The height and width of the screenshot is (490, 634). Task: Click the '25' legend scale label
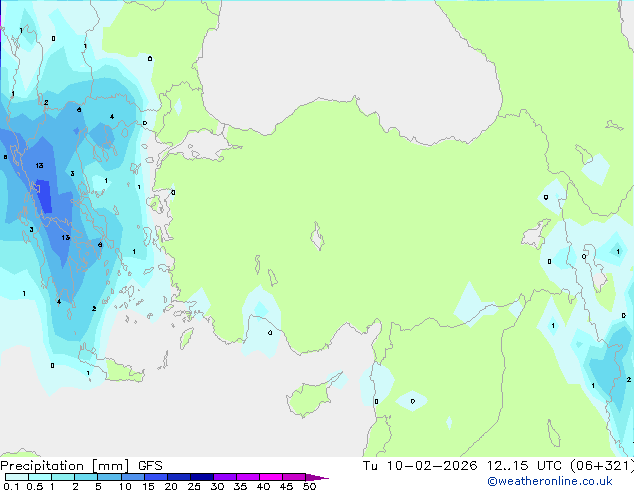[x=194, y=486]
